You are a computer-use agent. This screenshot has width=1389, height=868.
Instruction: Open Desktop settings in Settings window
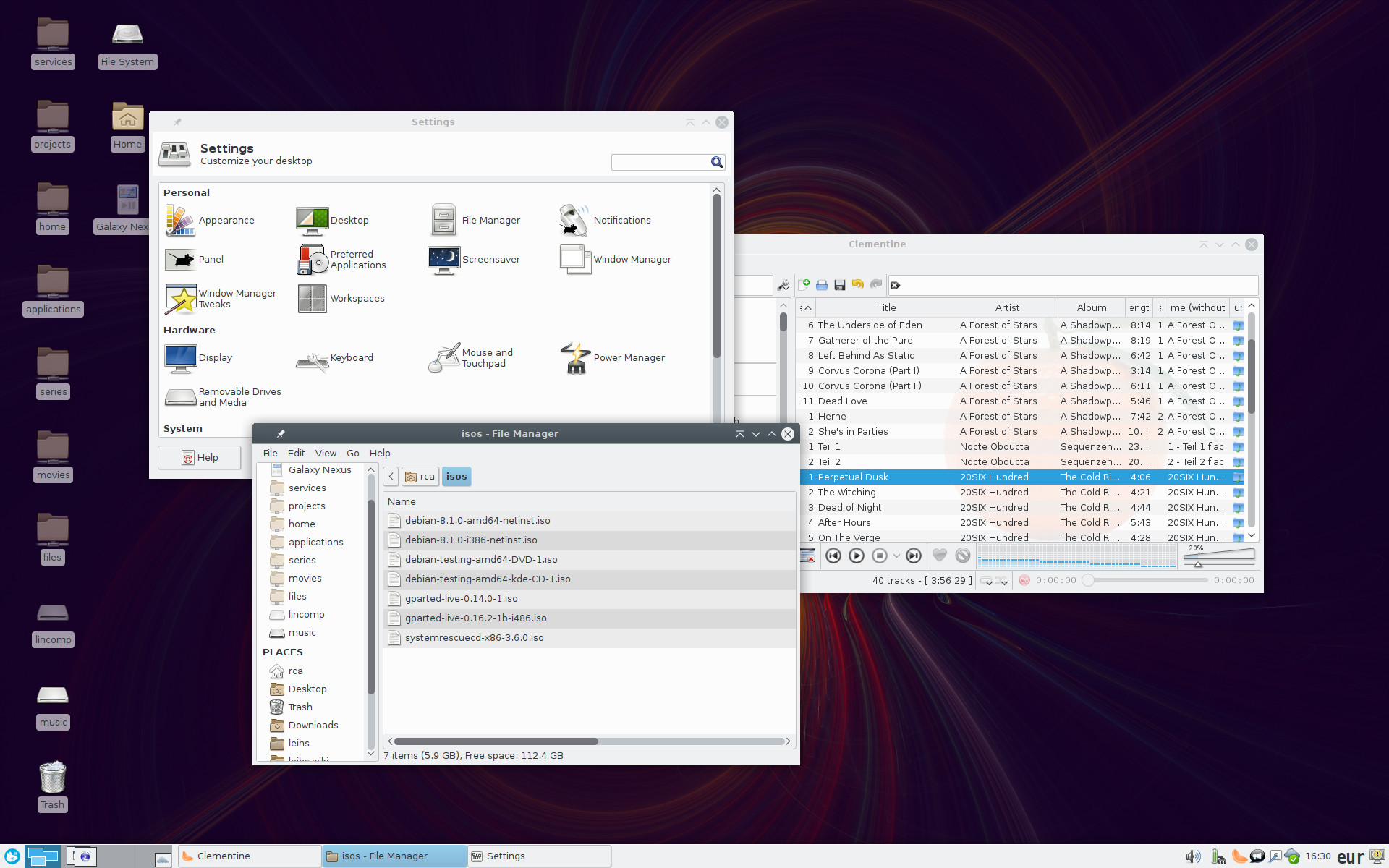tap(333, 221)
